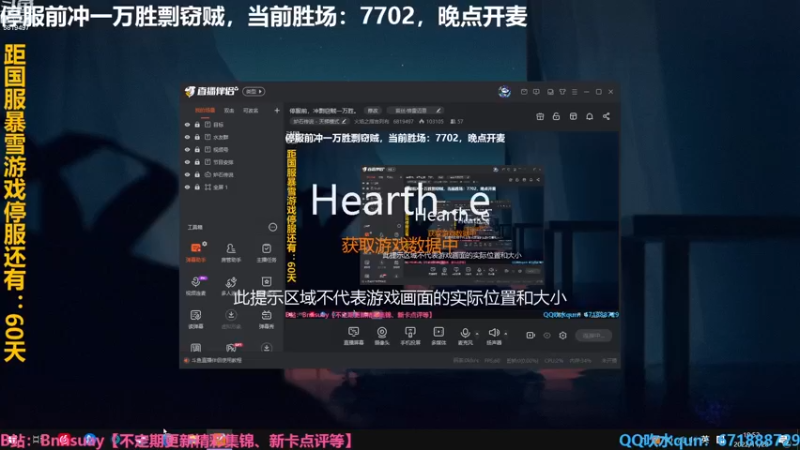Click the share icon in preview header
The width and height of the screenshot is (800, 450).
[606, 116]
